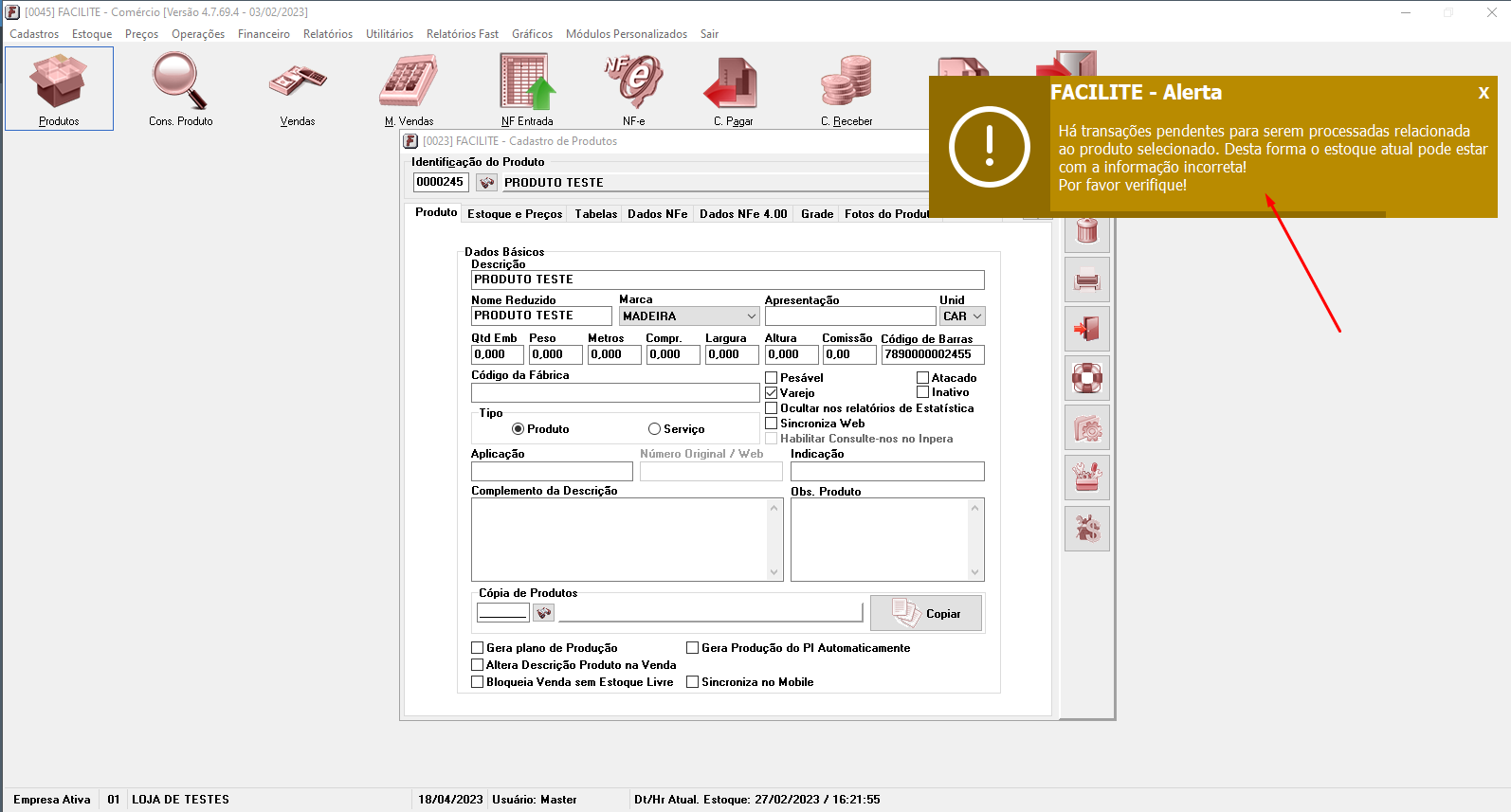Click the dollar sign icon in sidebar

coord(1087,528)
